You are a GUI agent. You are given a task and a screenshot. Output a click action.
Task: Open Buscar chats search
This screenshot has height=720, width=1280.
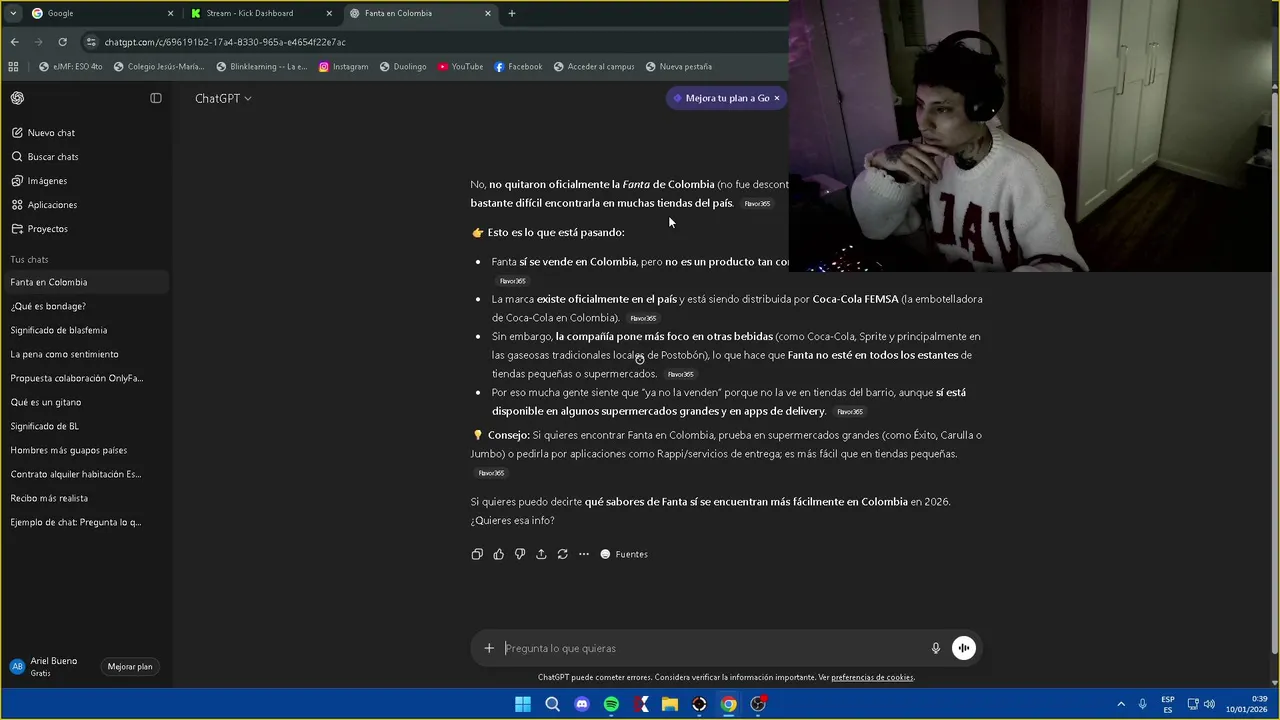click(x=85, y=157)
